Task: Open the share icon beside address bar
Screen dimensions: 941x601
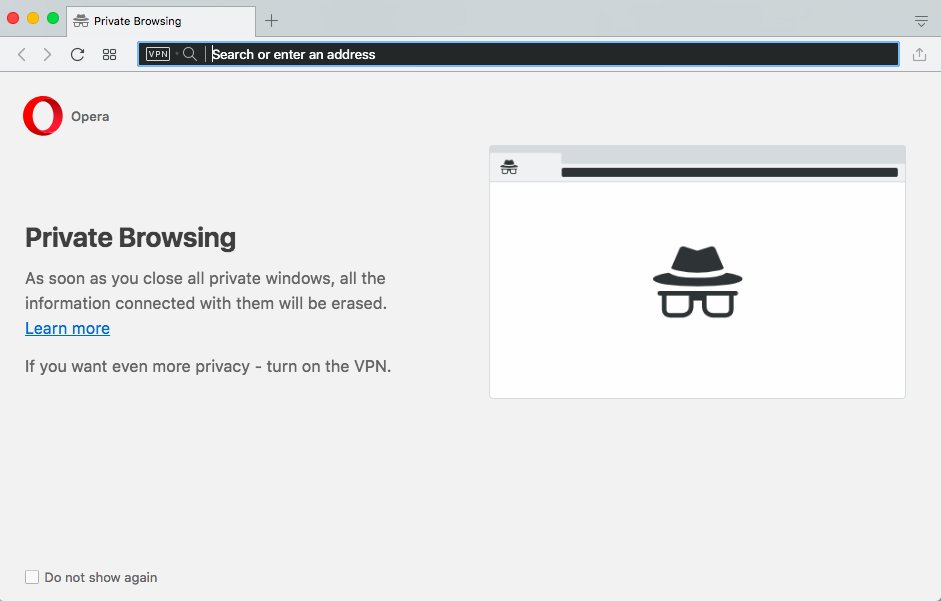Action: click(919, 55)
